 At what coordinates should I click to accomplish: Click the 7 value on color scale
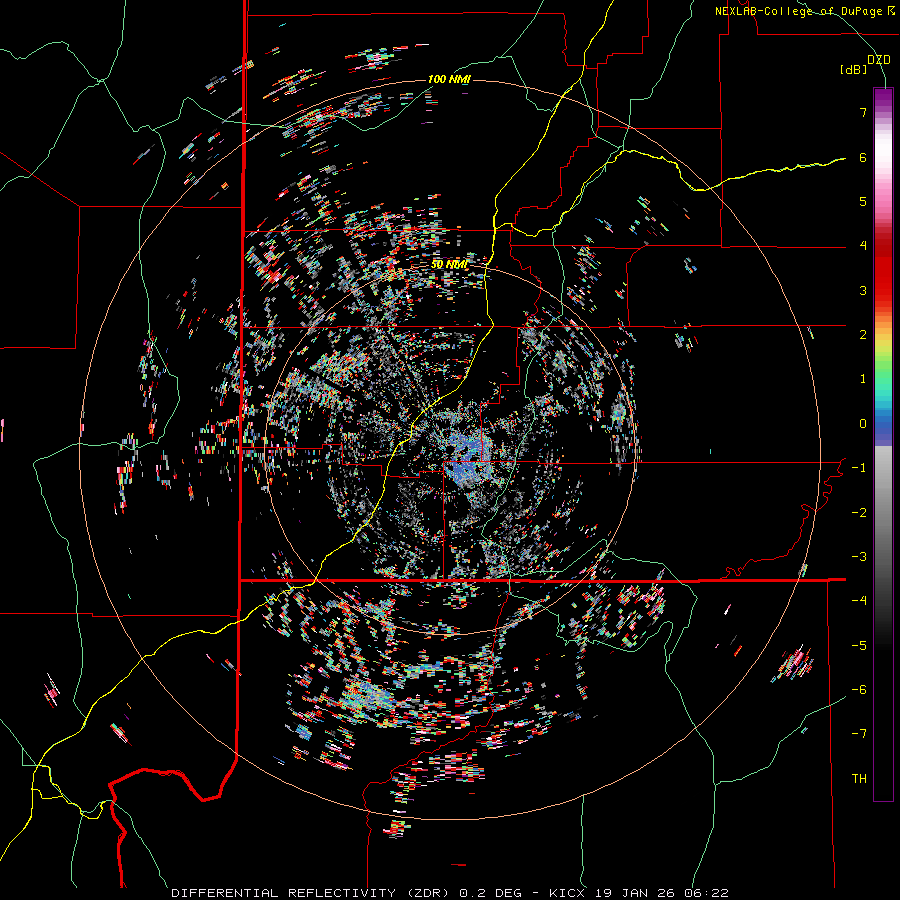coord(863,112)
